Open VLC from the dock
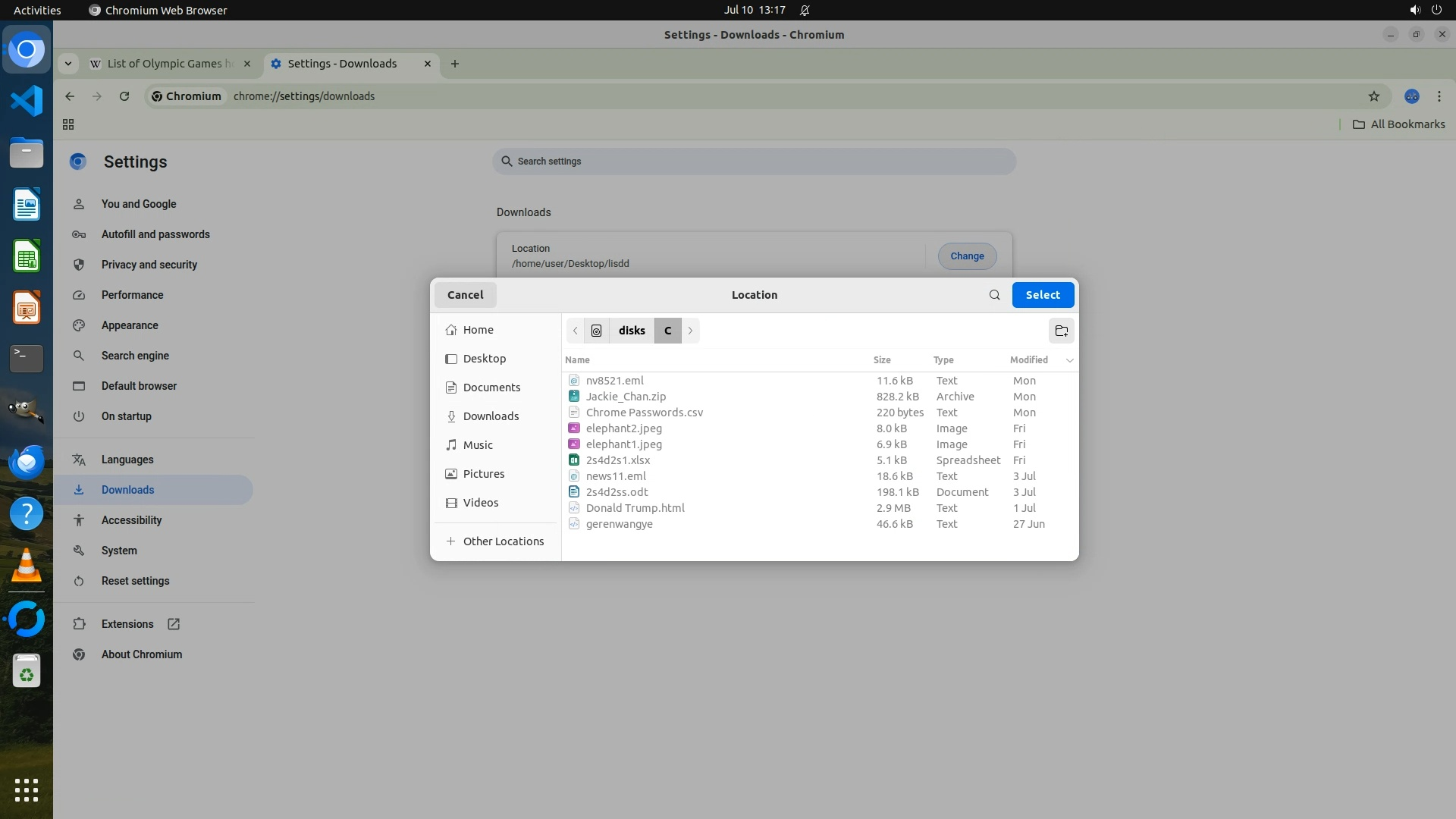Image resolution: width=1456 pixels, height=819 pixels. 27,566
